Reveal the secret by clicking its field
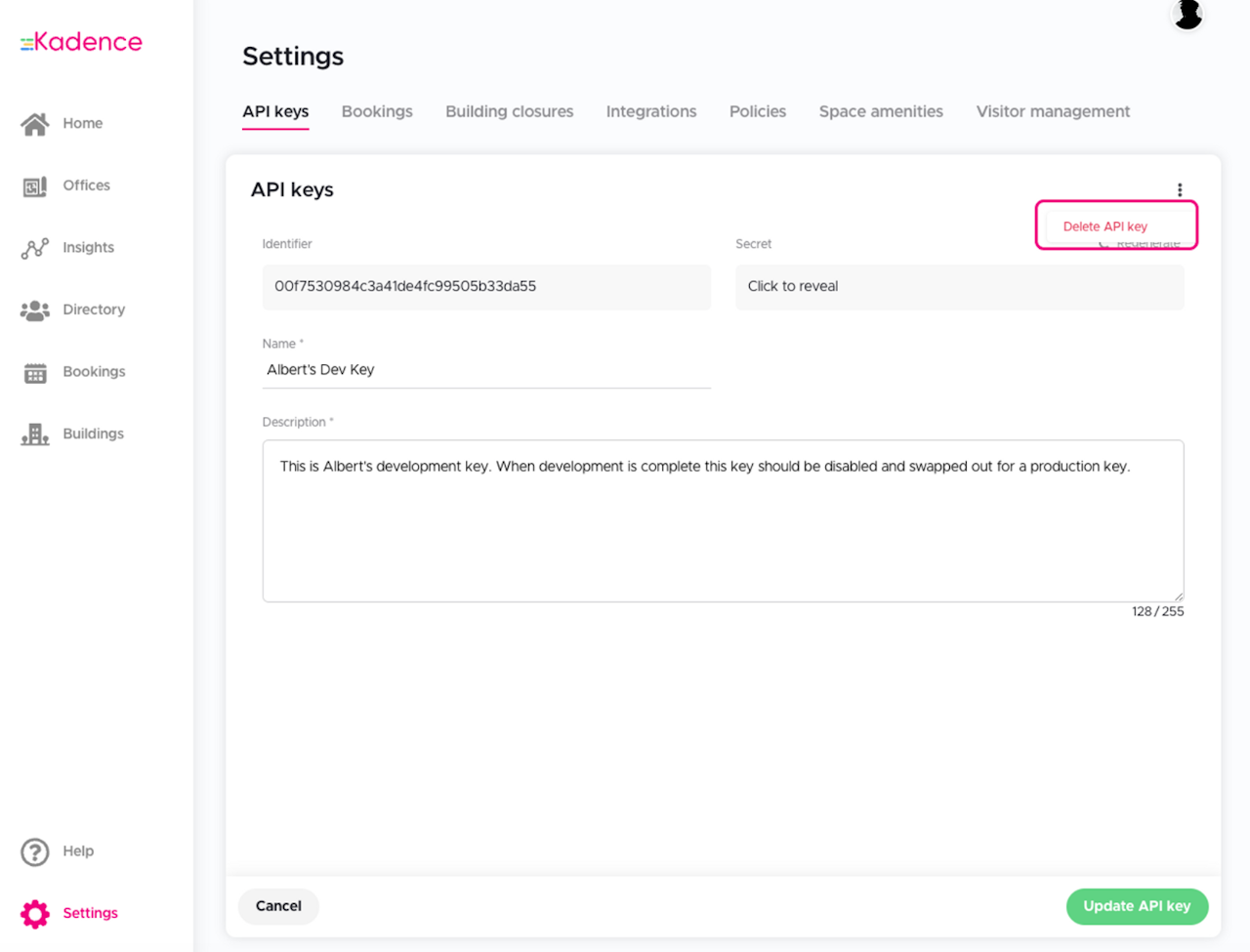The image size is (1250, 952). pos(959,287)
